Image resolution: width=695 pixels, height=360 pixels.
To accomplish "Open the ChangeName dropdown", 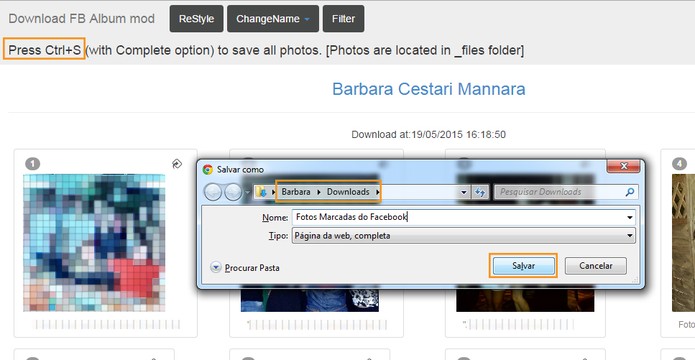I will tap(273, 19).
